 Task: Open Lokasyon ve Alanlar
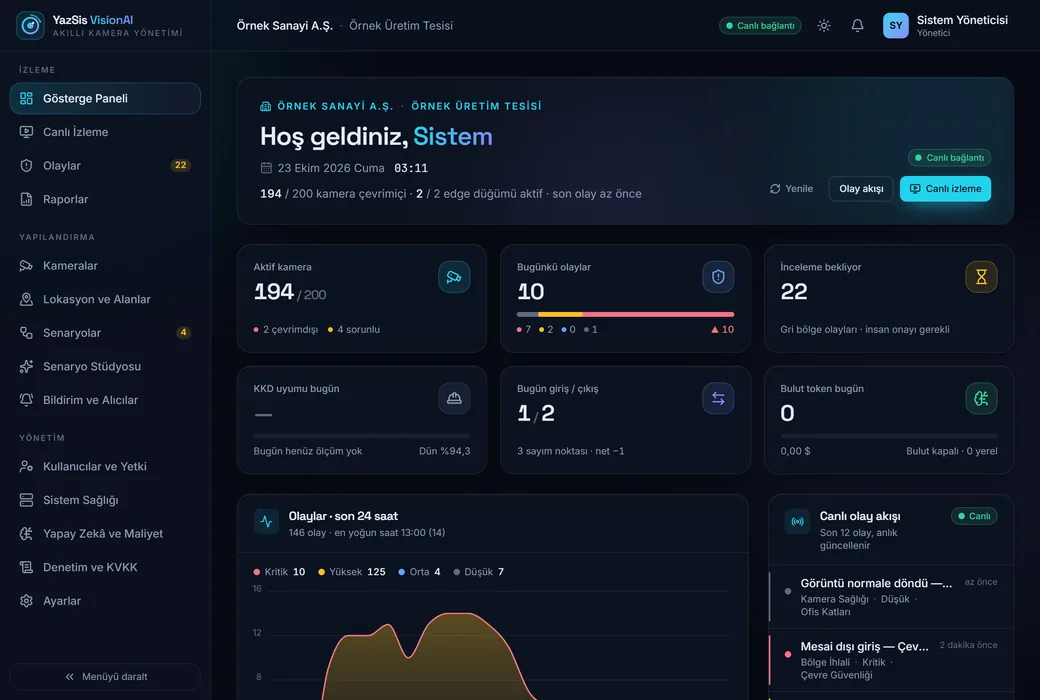coord(105,299)
